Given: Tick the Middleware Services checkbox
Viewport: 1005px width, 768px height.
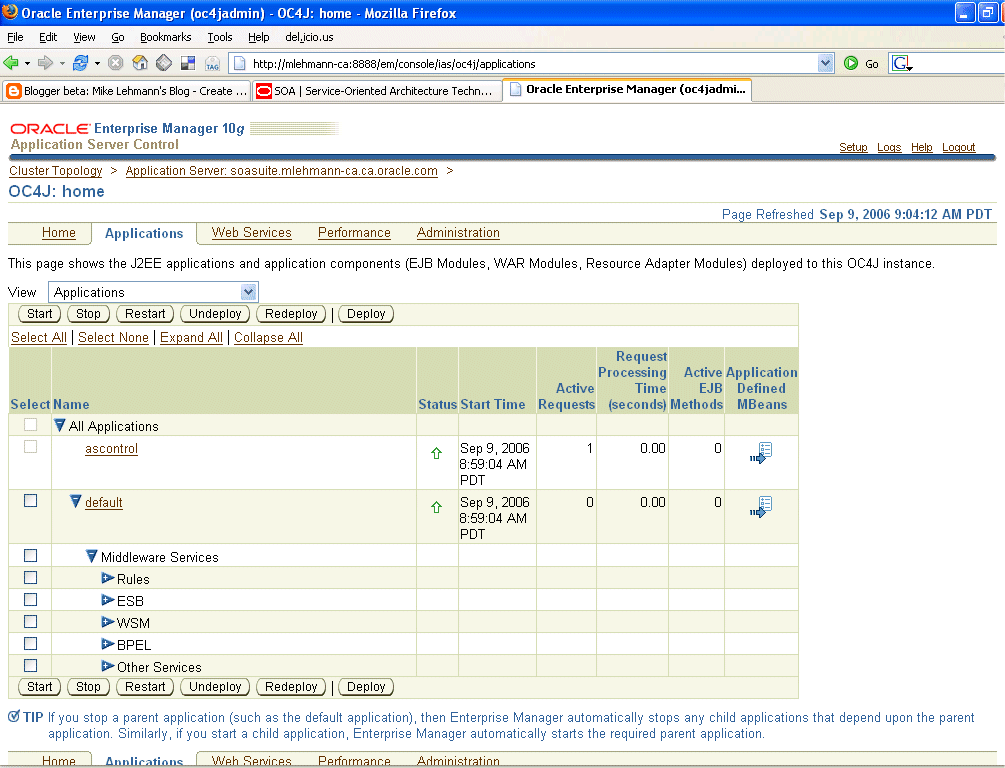Looking at the screenshot, I should (x=30, y=555).
